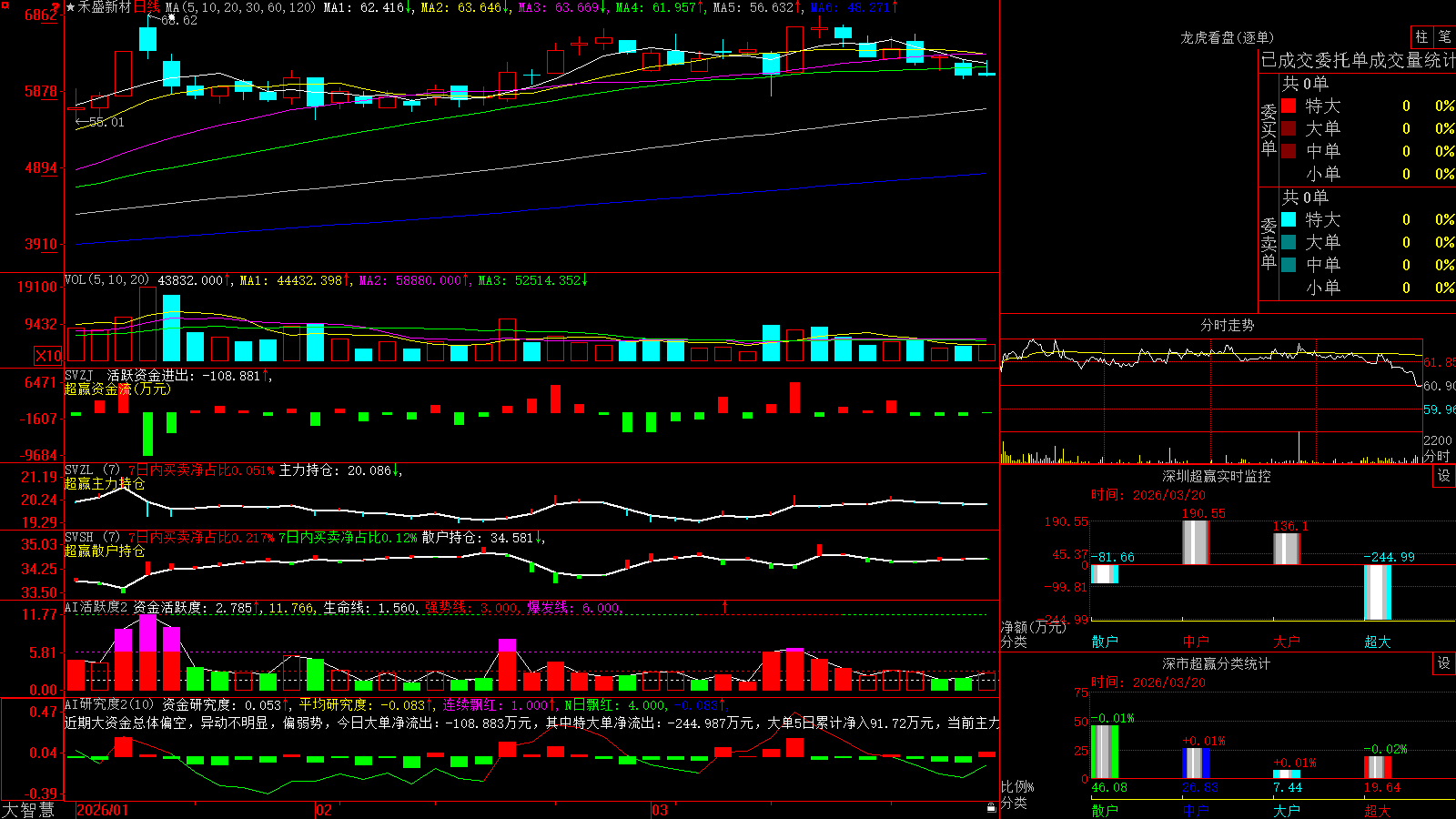The width and height of the screenshot is (1456, 819).
Task: Open 设 settings for 深圳超赢实时监控
Action: tap(1444, 476)
